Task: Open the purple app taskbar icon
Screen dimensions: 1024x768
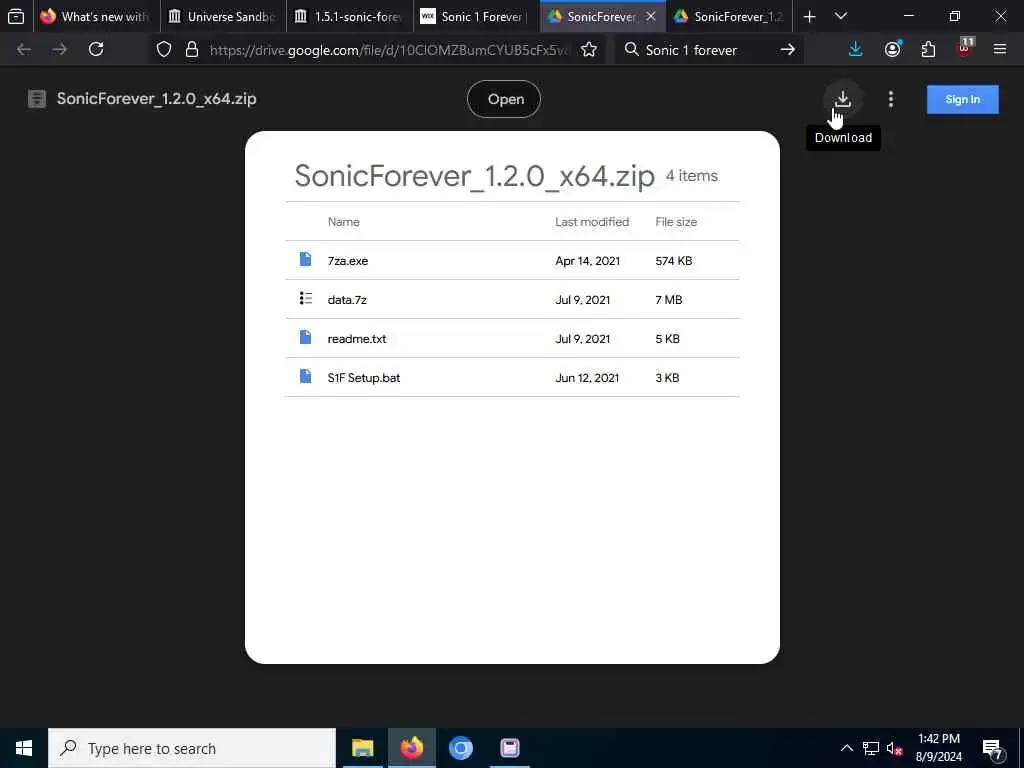Action: pyautogui.click(x=509, y=748)
